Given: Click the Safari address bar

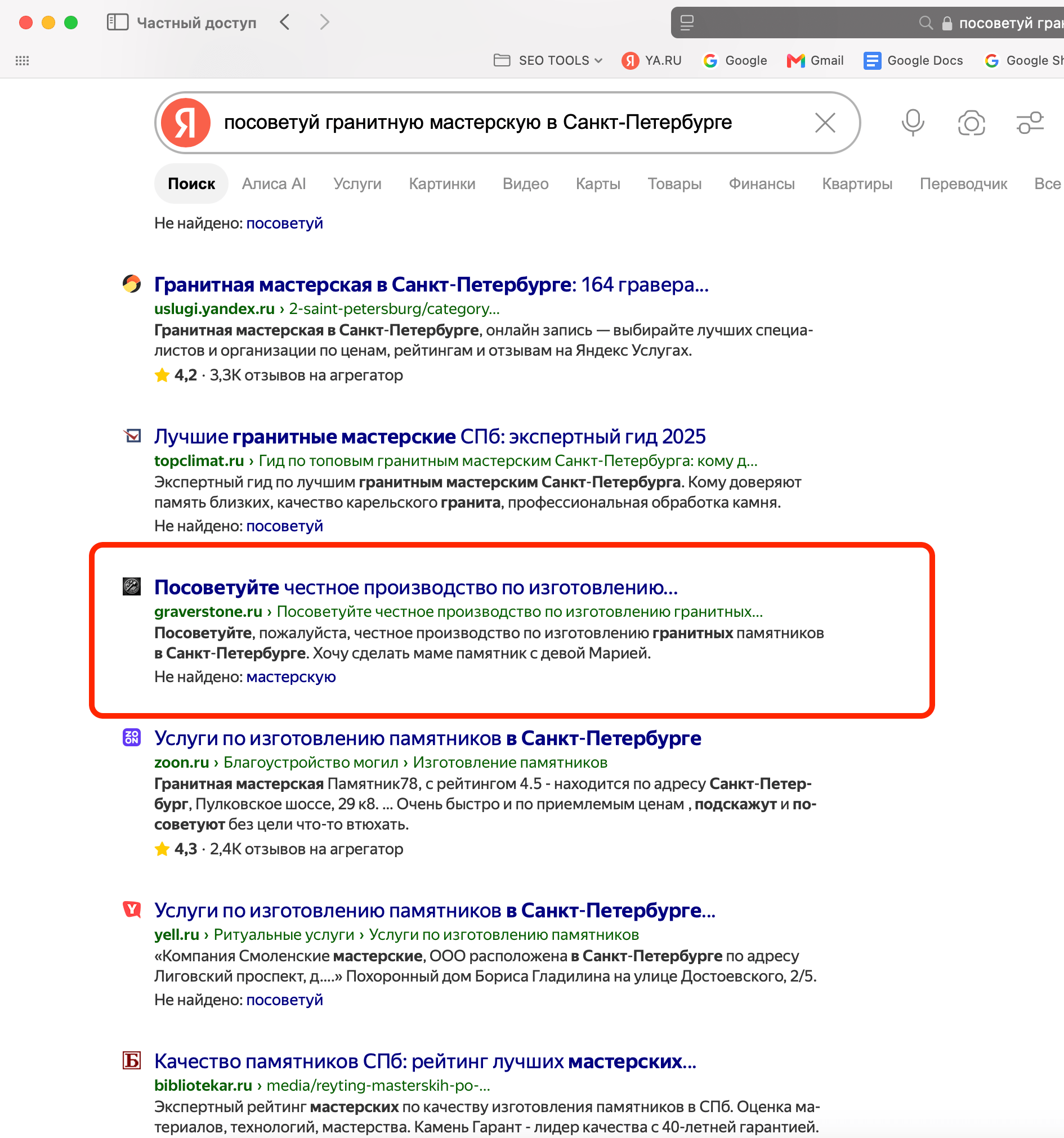Looking at the screenshot, I should click(x=867, y=23).
